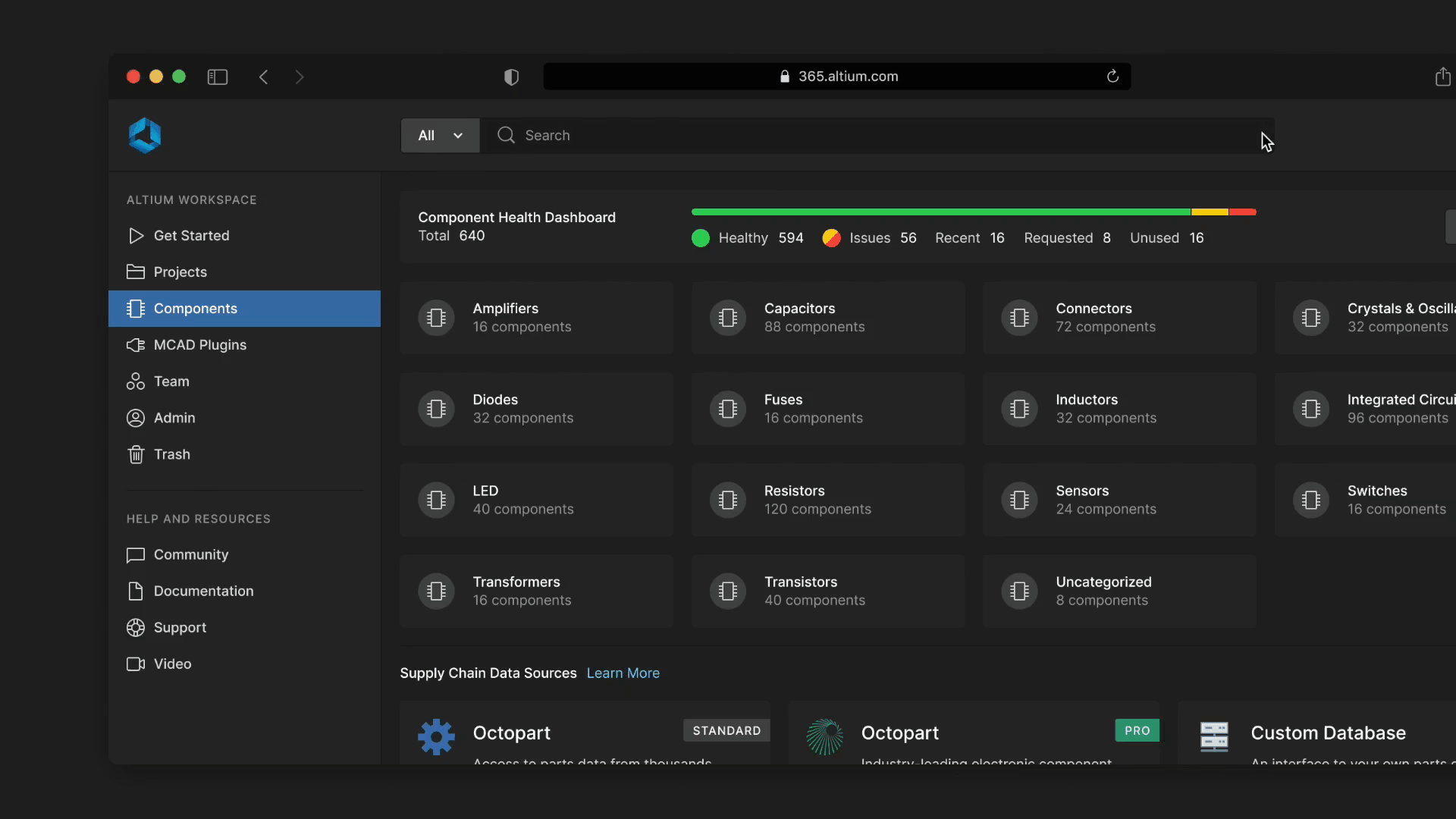The width and height of the screenshot is (1456, 819).
Task: Click the Requested 8 health stat
Action: (x=1067, y=238)
